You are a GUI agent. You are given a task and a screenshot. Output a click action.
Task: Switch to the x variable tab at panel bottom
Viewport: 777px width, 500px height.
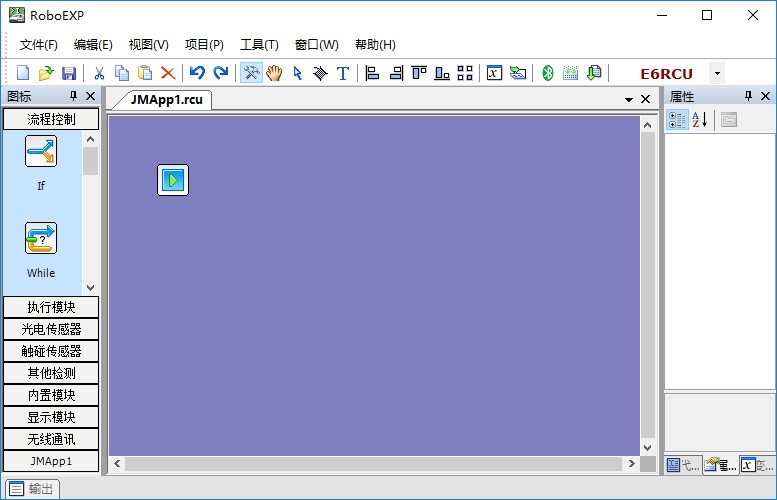tap(756, 465)
